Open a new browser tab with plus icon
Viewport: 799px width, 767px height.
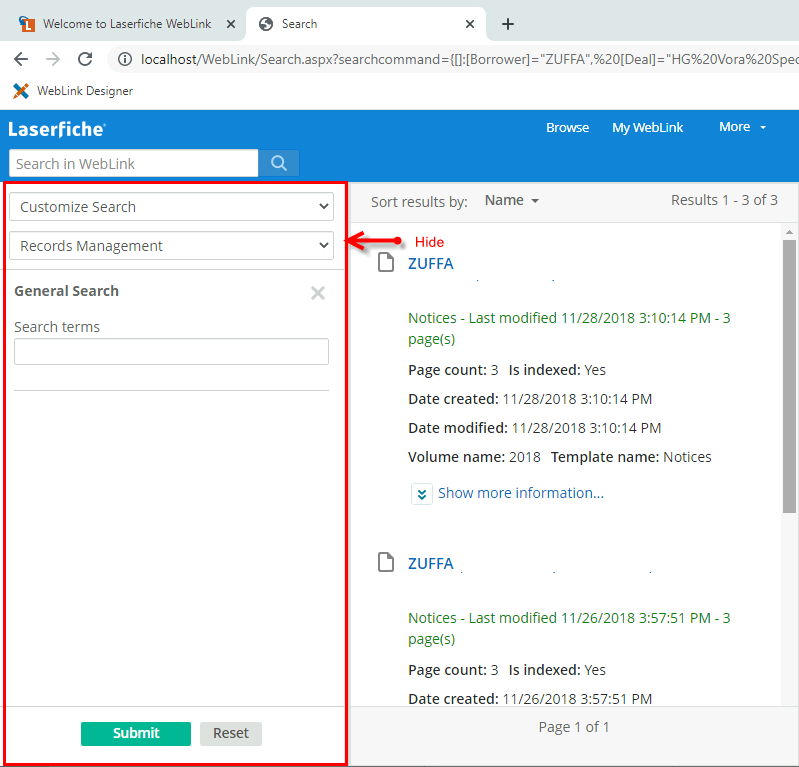tap(508, 24)
